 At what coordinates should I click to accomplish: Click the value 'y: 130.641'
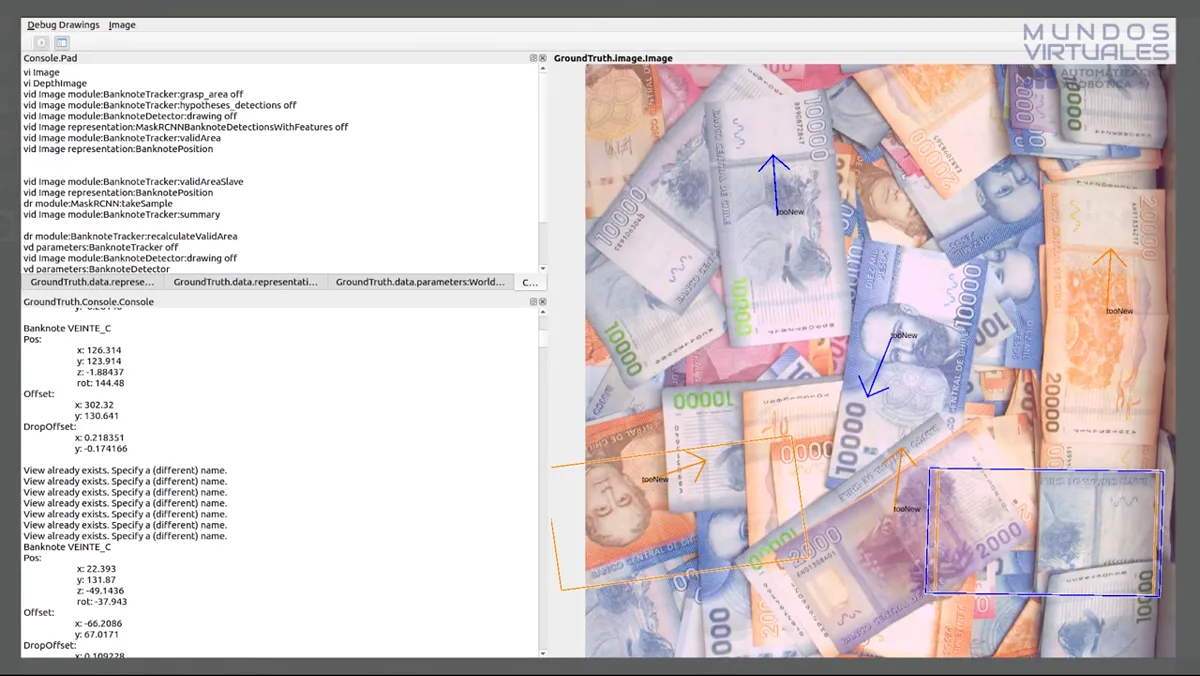(97, 416)
